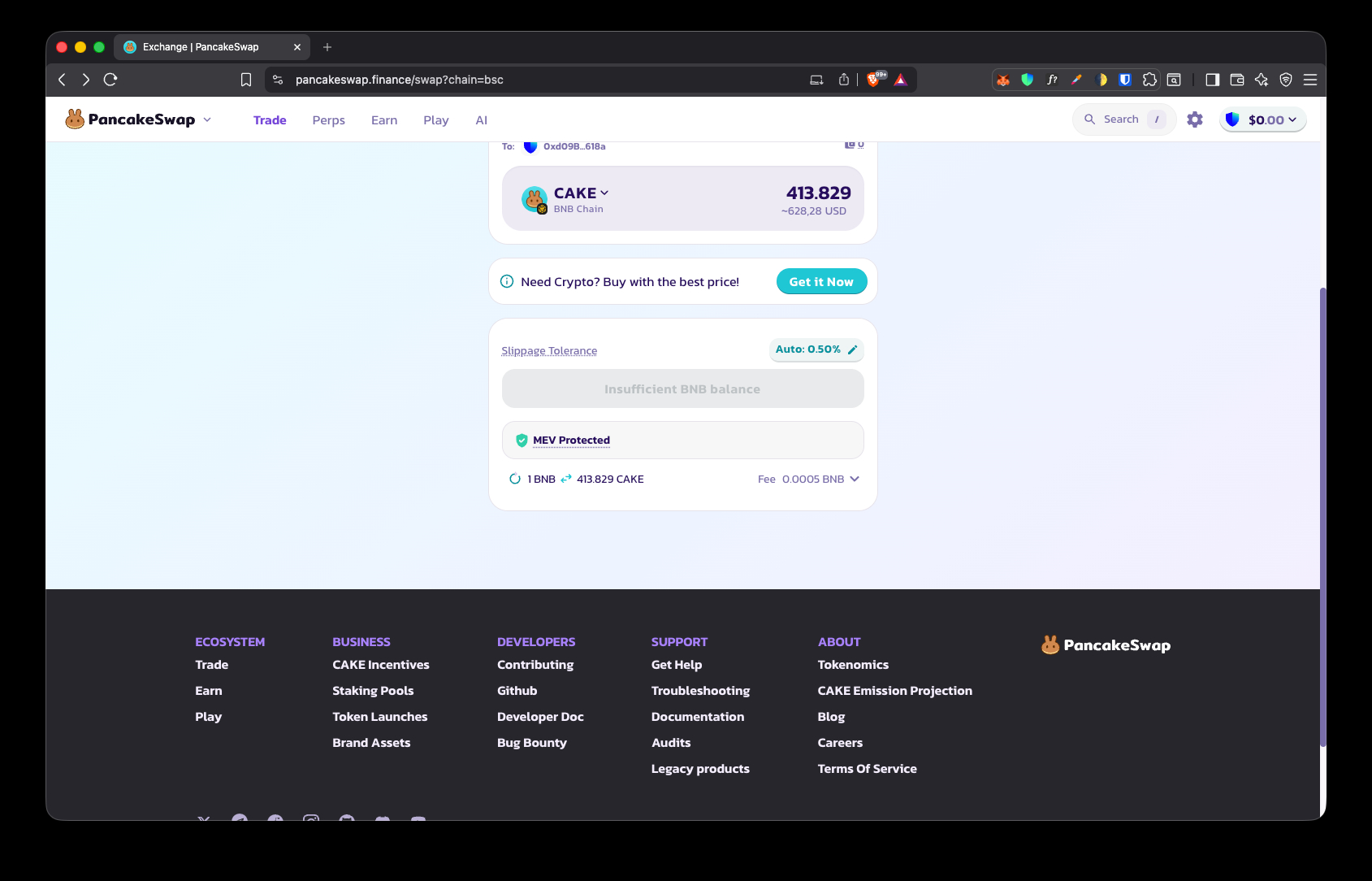Click the Brave Rewards triangle icon
The height and width of the screenshot is (881, 1372).
(x=900, y=80)
